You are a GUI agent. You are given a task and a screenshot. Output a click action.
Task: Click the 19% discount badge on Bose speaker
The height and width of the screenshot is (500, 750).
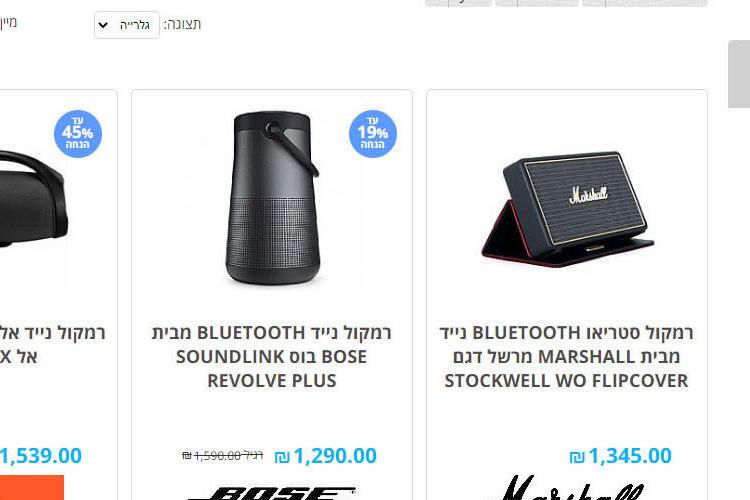[x=373, y=133]
